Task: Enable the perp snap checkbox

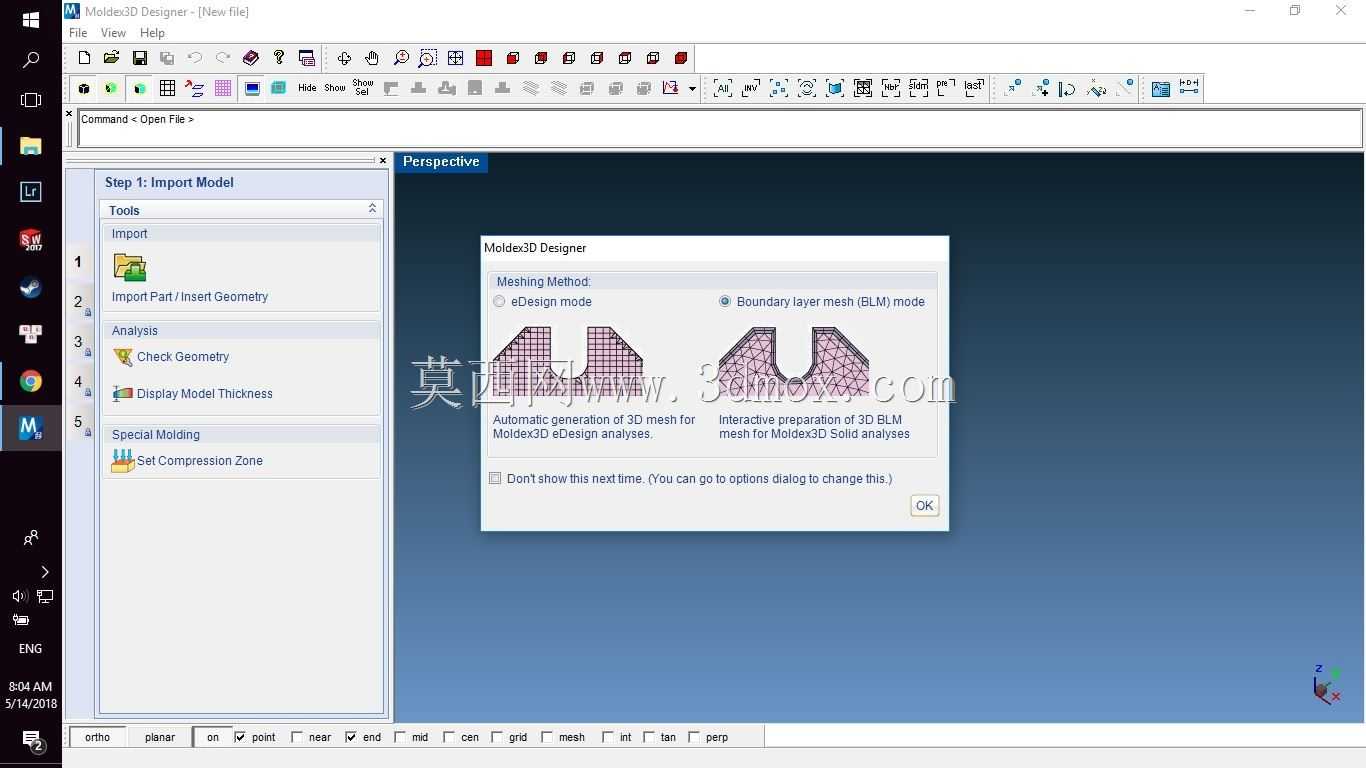Action: (694, 737)
